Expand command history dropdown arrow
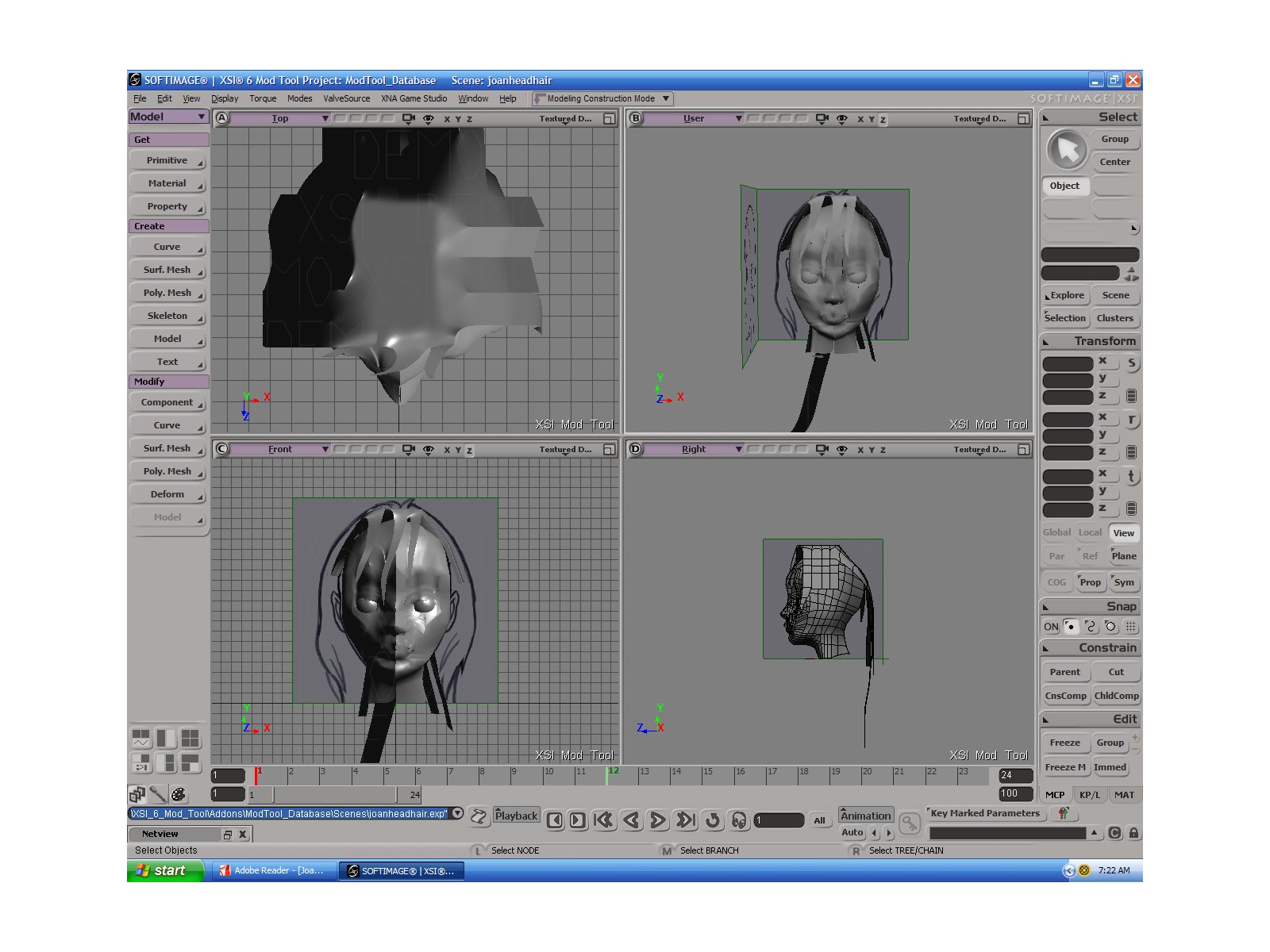The width and height of the screenshot is (1270, 952). pos(458,813)
